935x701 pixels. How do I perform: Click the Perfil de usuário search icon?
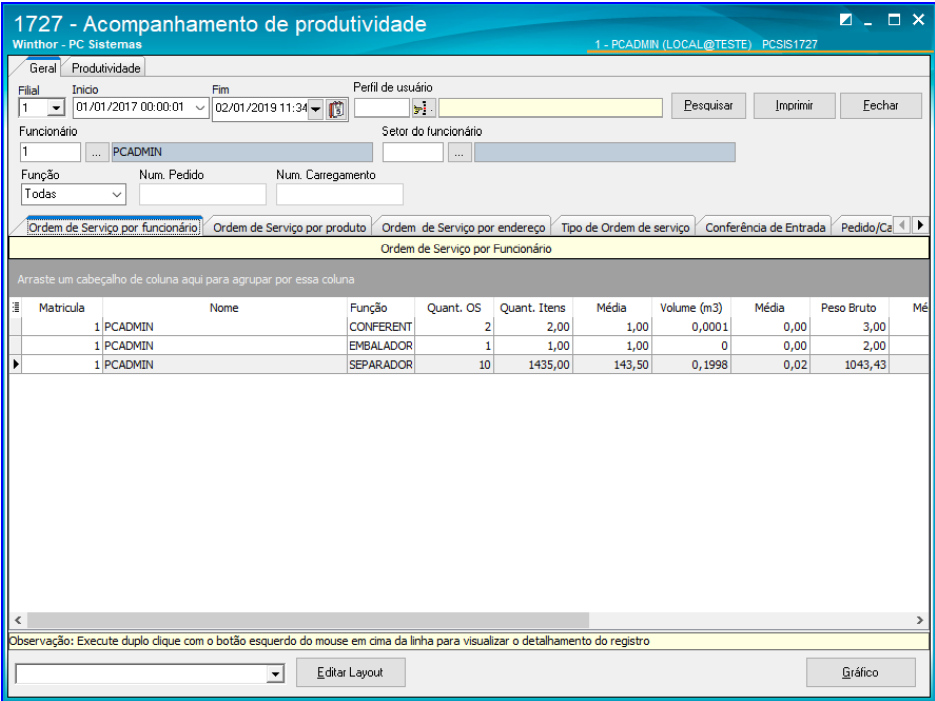tap(423, 108)
